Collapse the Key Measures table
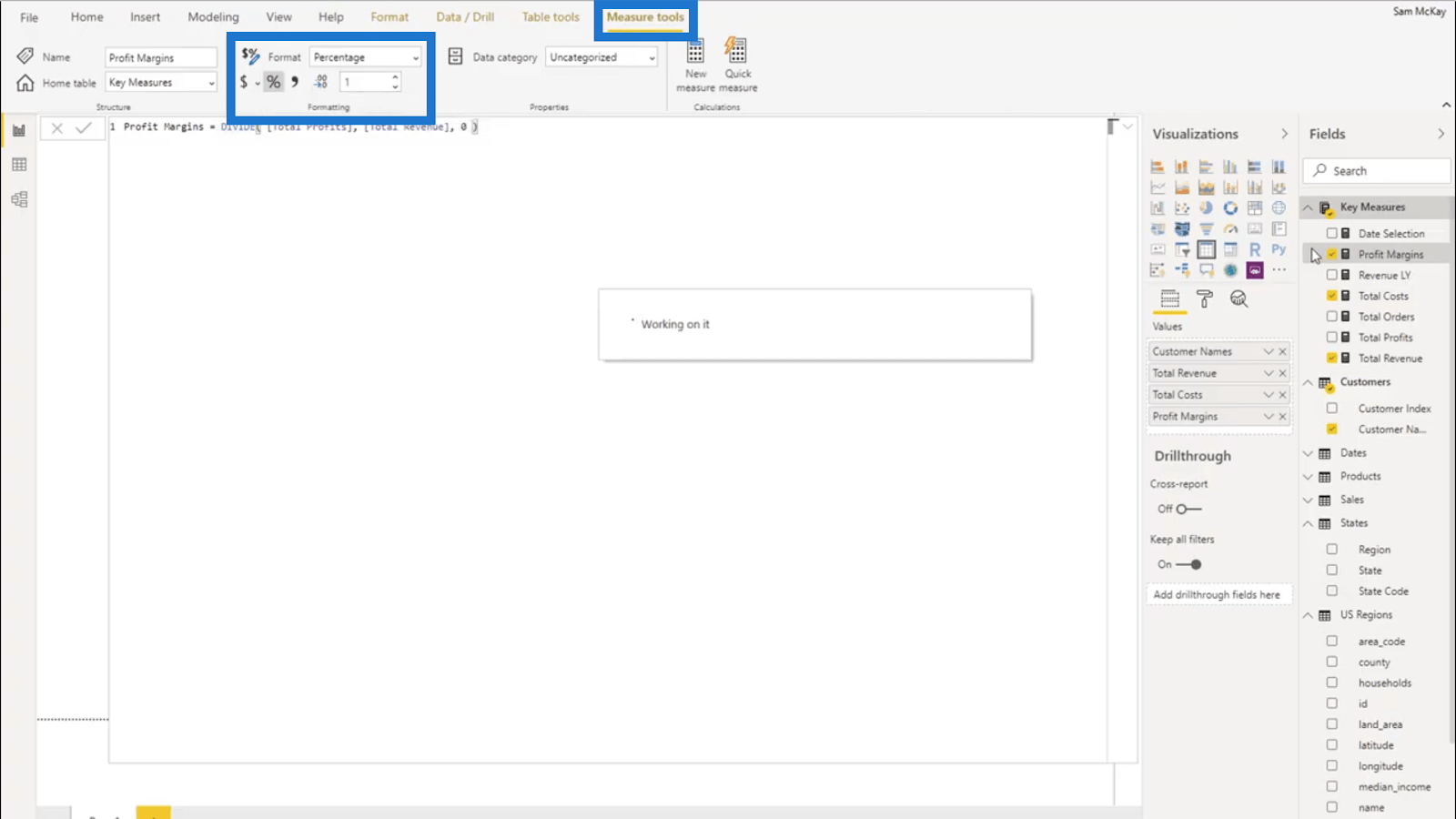This screenshot has width=1456, height=819. pyautogui.click(x=1309, y=207)
